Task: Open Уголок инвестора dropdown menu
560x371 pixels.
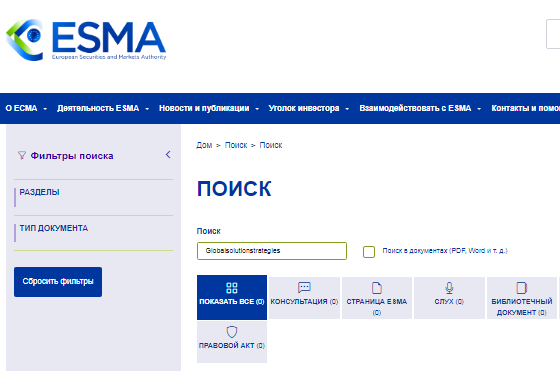Action: point(309,108)
